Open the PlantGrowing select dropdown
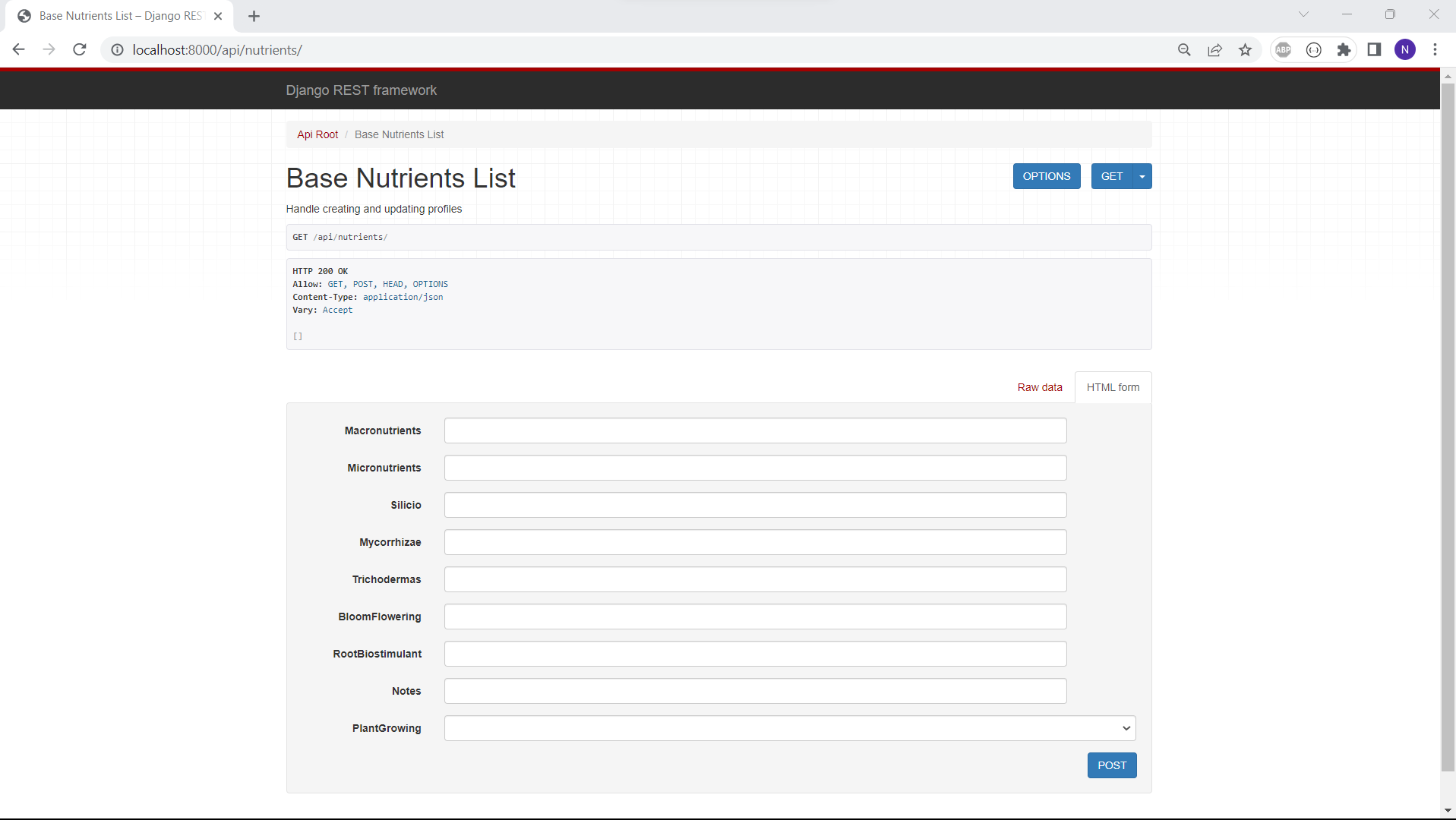 tap(789, 728)
